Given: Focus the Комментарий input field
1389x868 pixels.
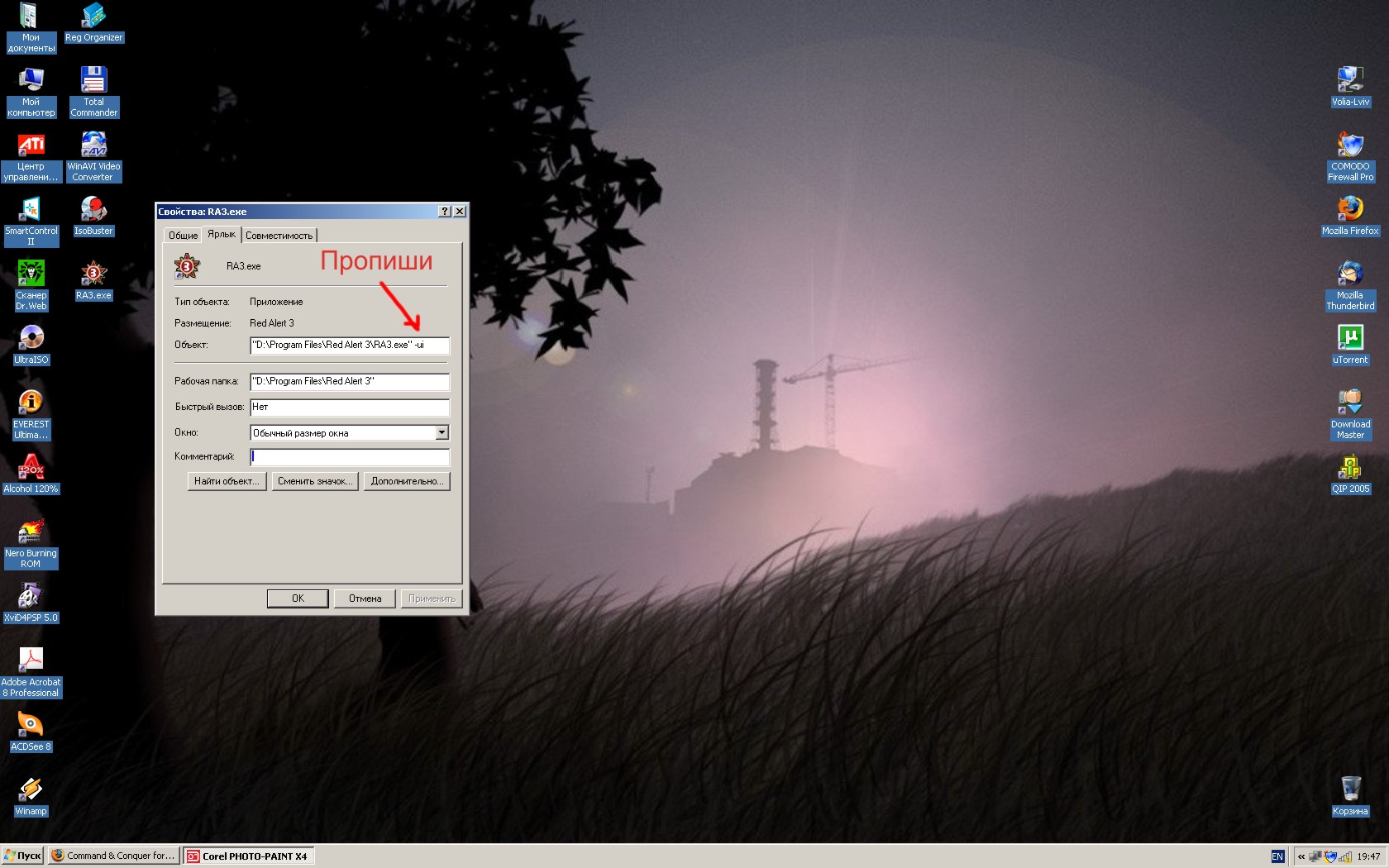Looking at the screenshot, I should (350, 457).
